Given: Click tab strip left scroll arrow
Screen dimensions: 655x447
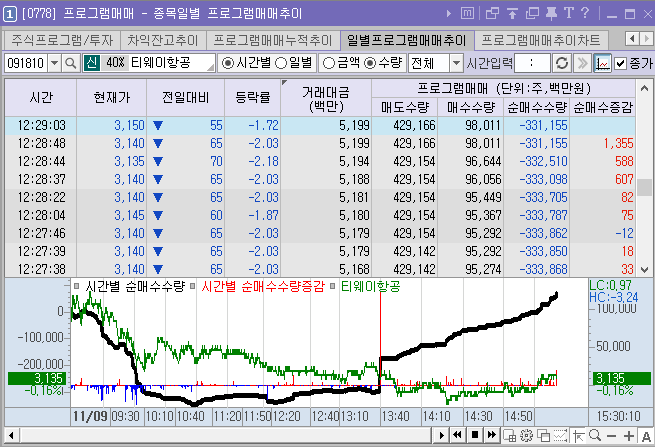Looking at the screenshot, I should [x=632, y=39].
